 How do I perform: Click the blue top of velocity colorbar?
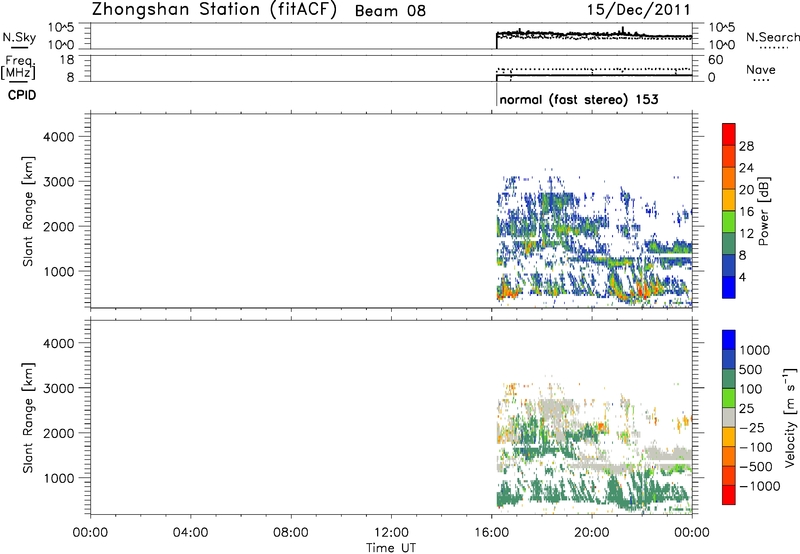(729, 340)
